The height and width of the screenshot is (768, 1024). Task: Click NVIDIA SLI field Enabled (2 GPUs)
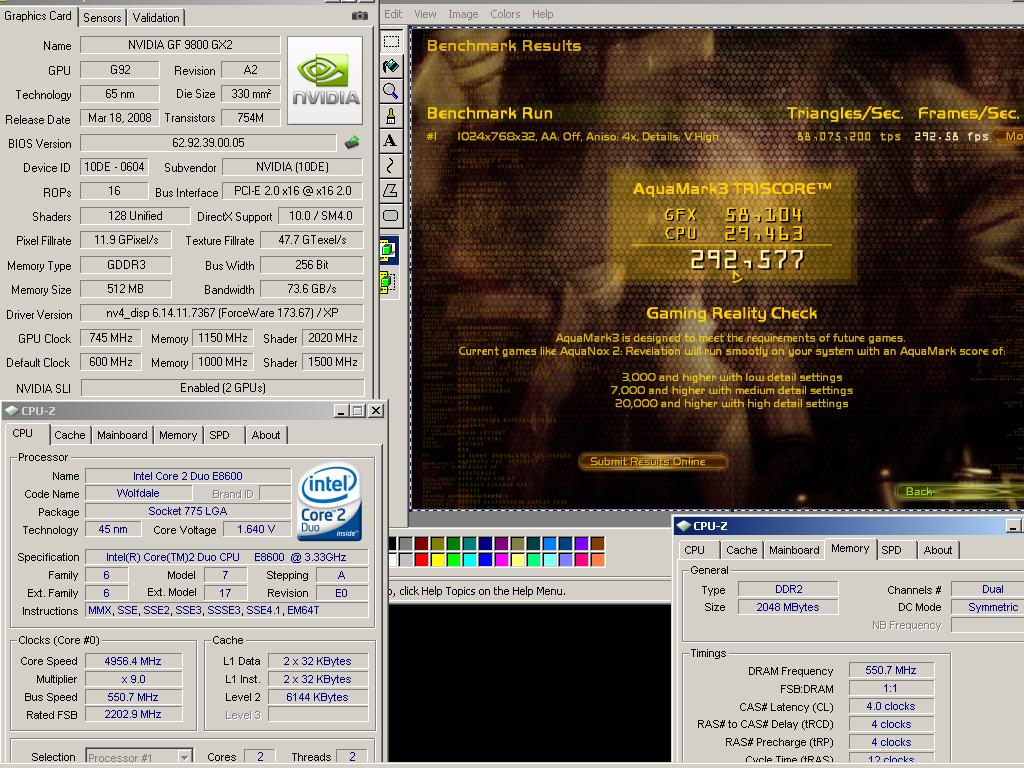click(x=223, y=388)
